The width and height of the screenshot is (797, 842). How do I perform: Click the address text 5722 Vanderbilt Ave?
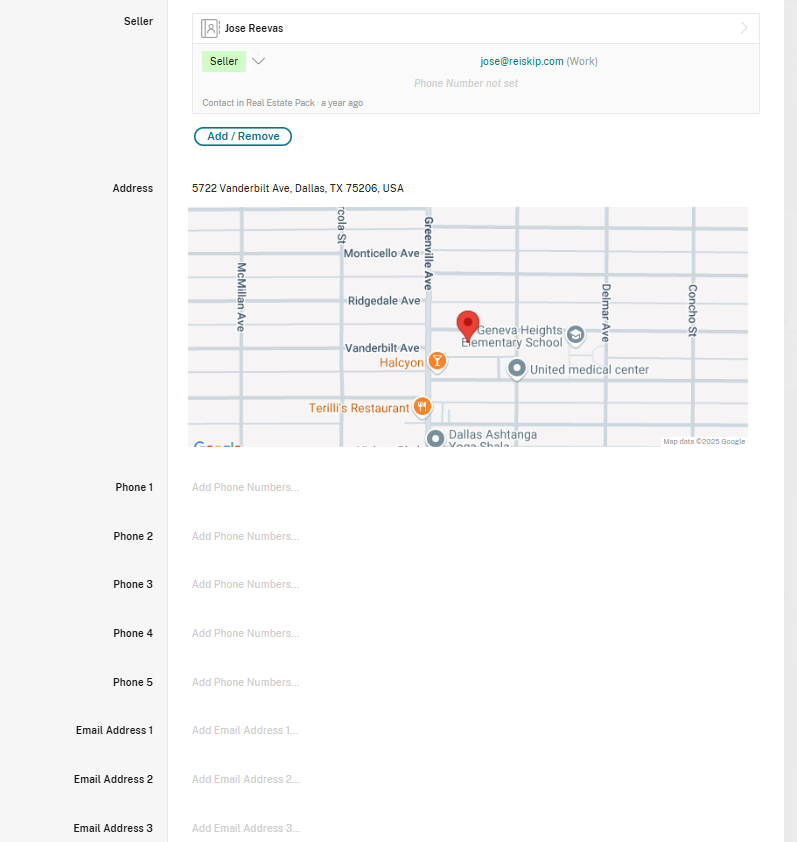[298, 188]
